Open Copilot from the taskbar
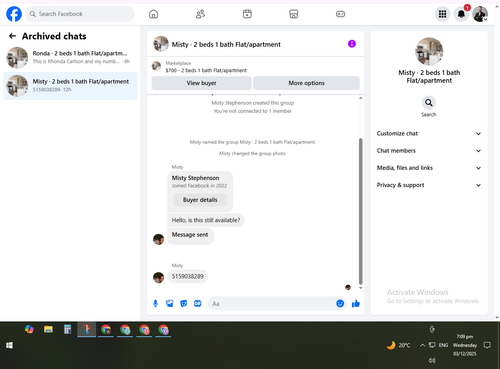 [29, 330]
